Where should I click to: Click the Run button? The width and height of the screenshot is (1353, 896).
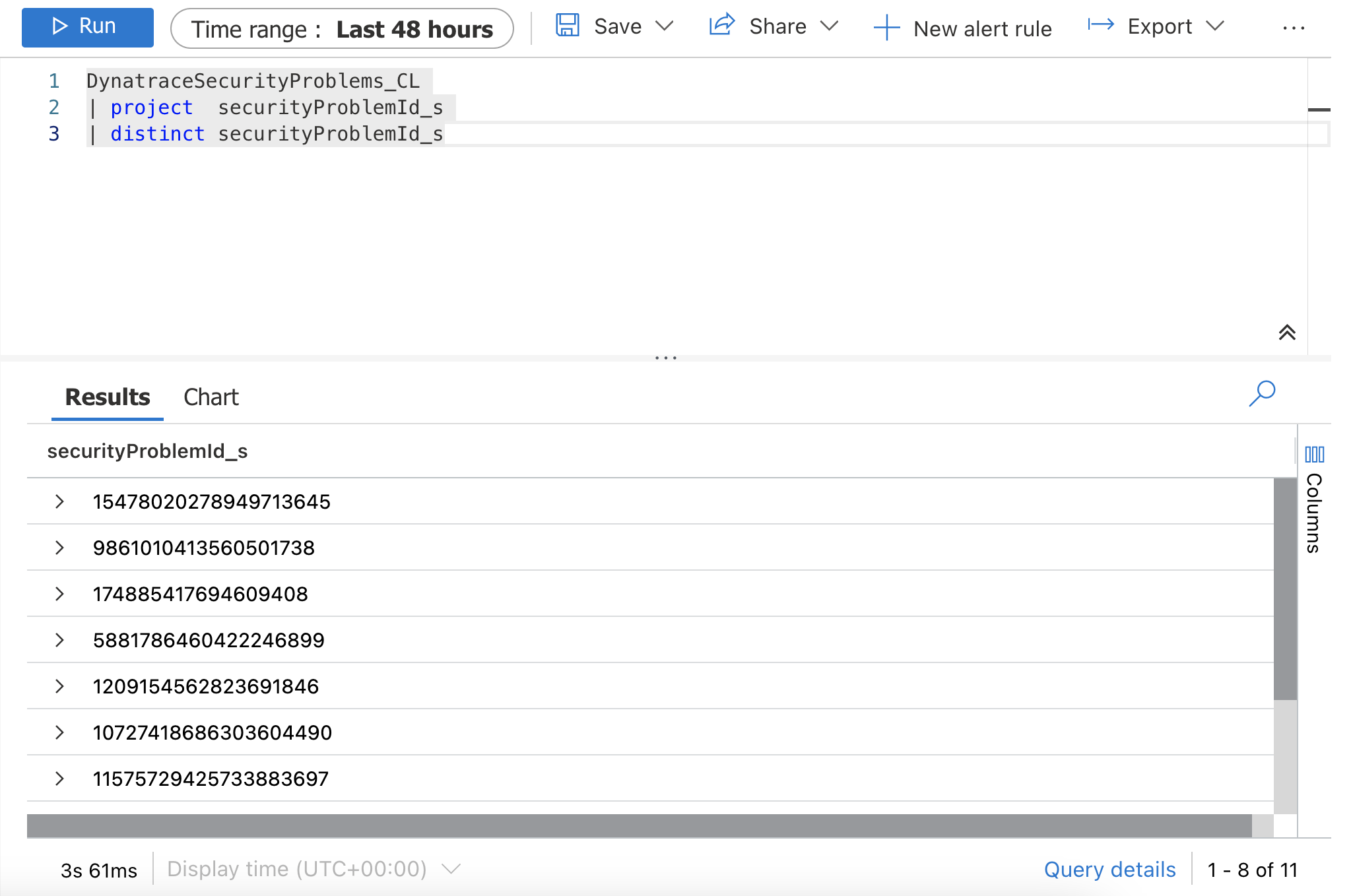tap(88, 26)
